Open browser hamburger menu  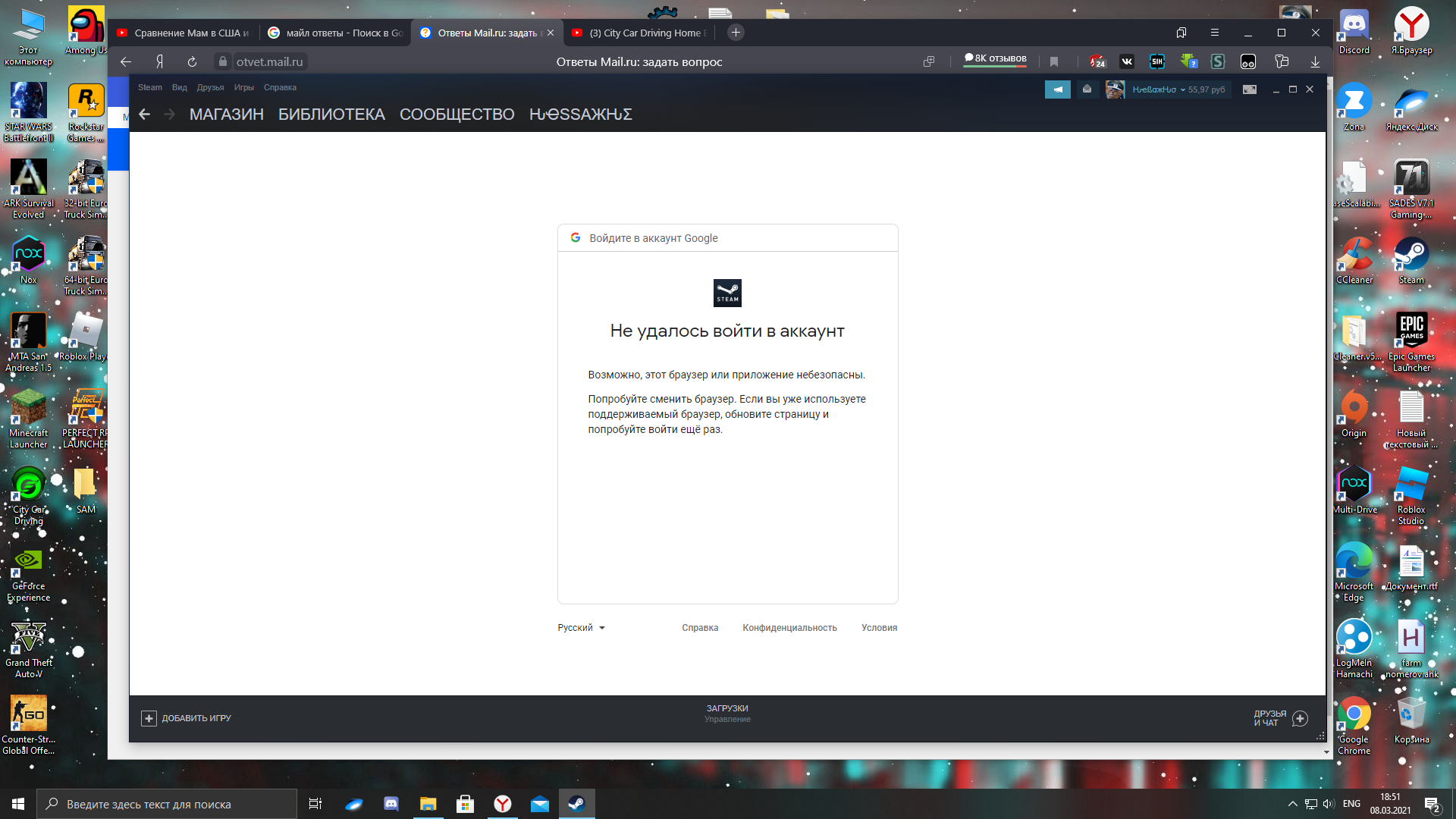[x=1215, y=33]
